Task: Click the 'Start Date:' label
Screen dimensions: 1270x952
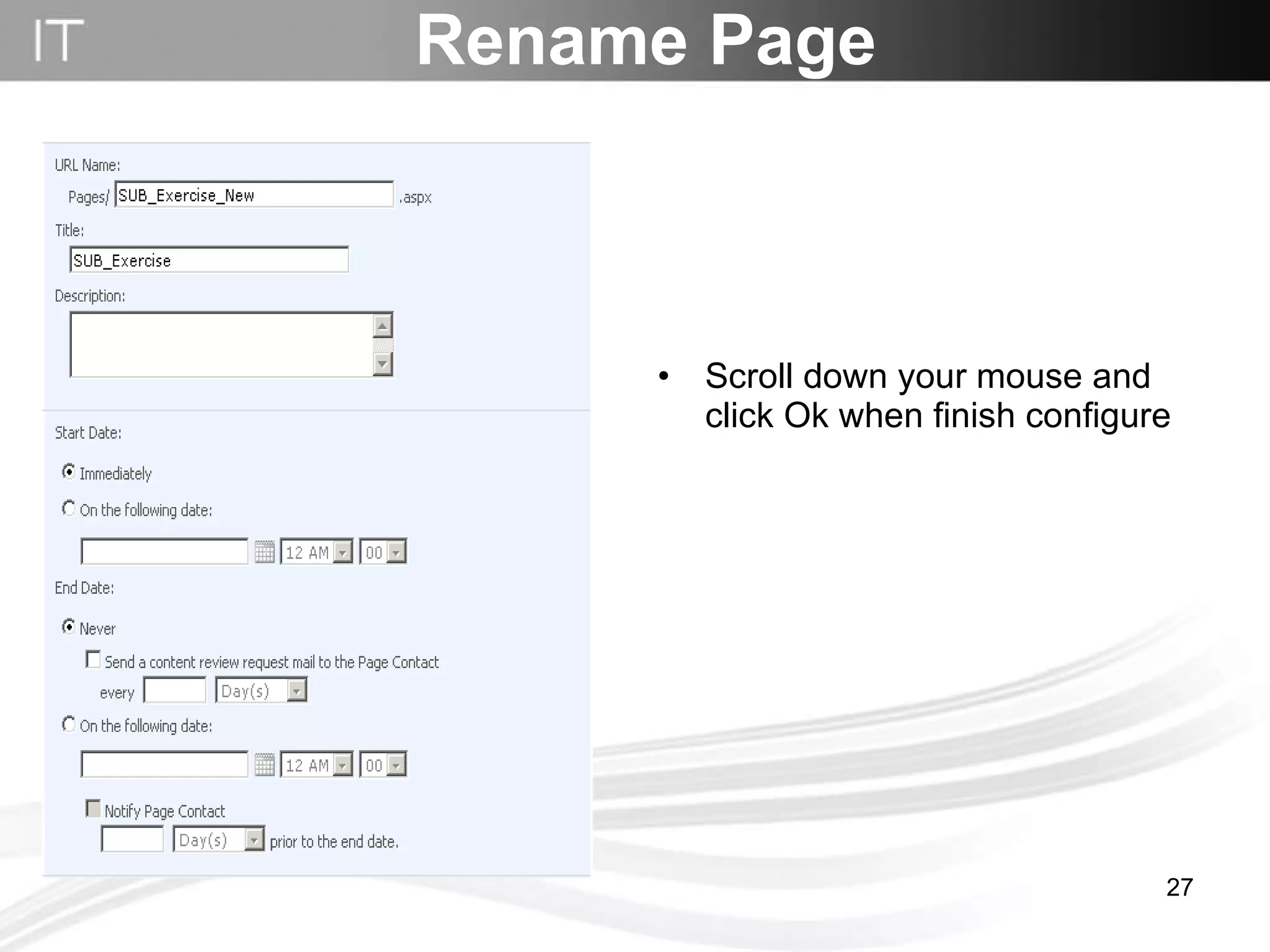Action: tap(88, 433)
